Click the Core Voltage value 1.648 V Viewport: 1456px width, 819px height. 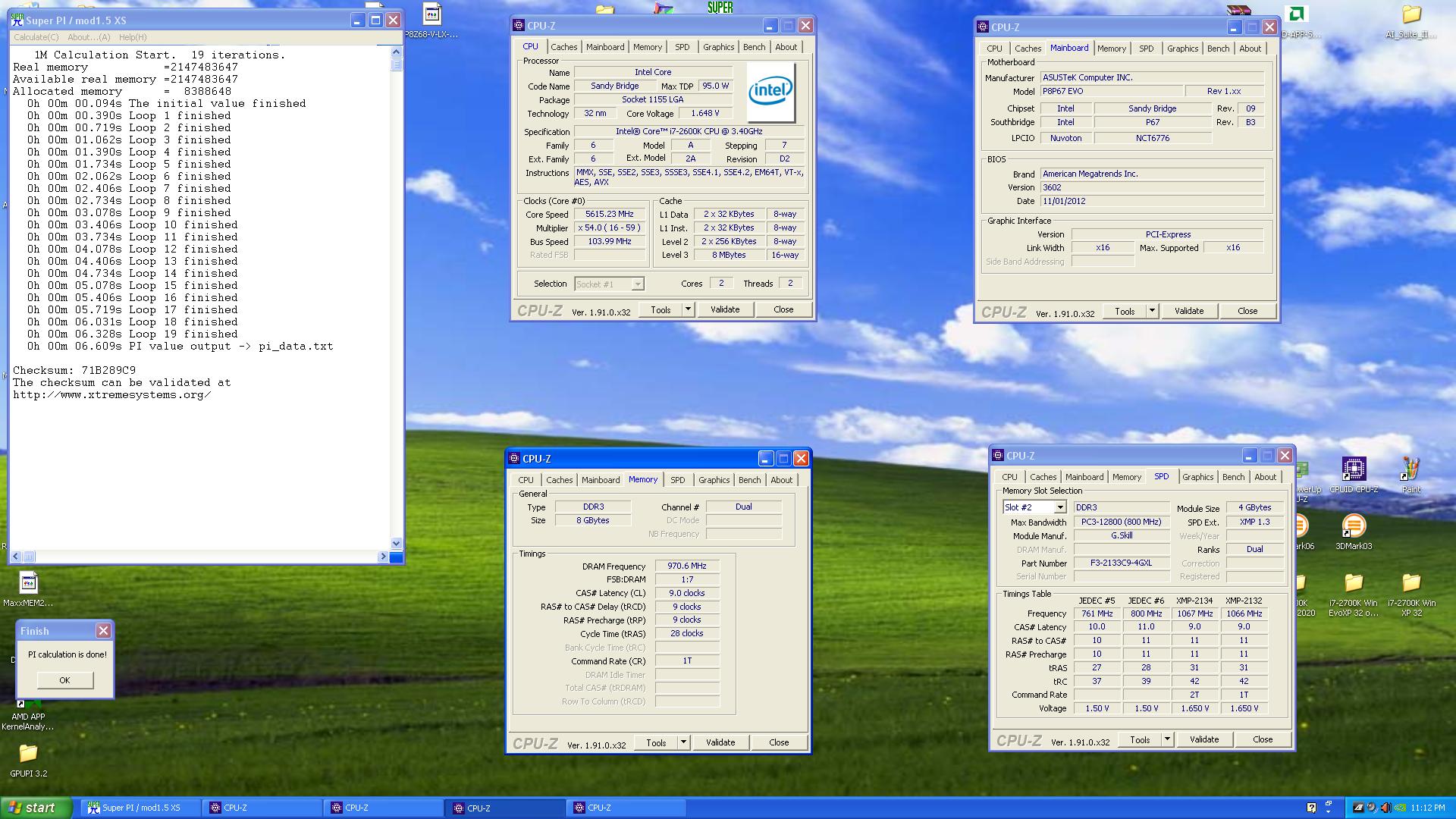704,114
